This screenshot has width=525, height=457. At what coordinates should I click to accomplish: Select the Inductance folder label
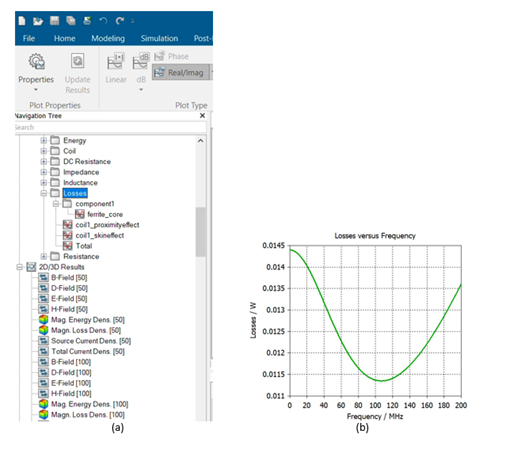80,182
